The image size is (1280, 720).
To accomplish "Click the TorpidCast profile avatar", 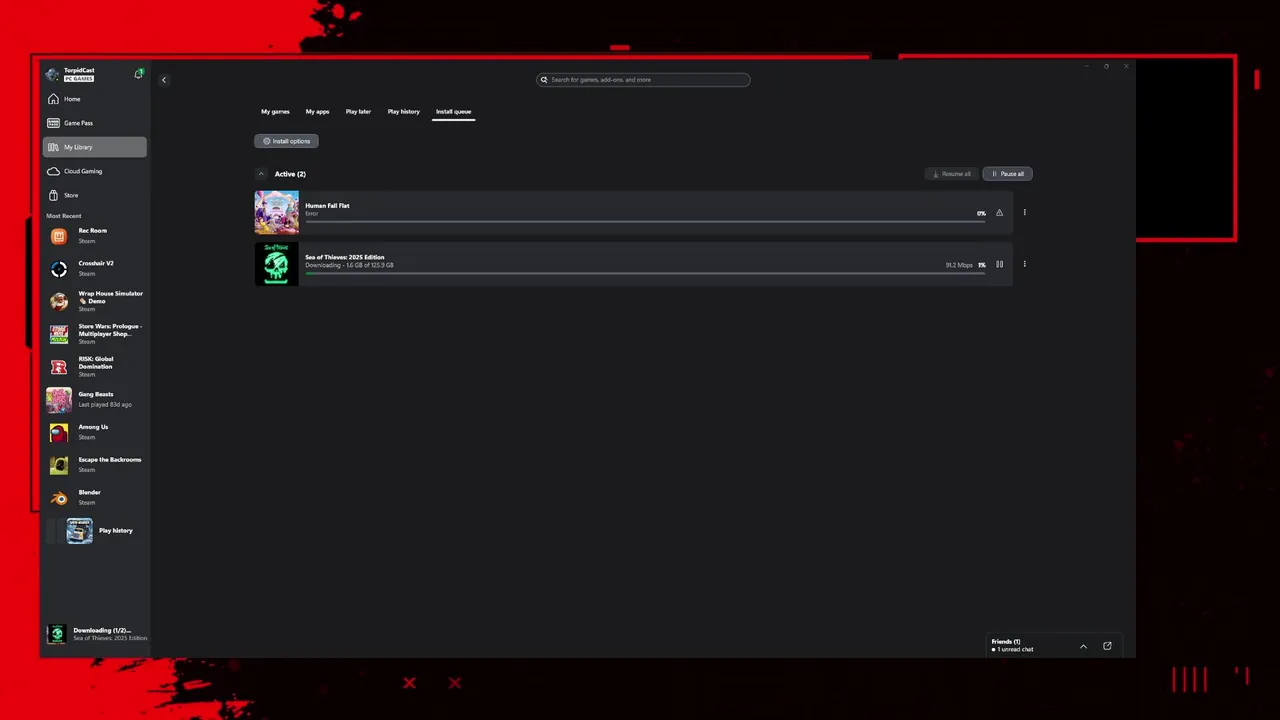I will [x=53, y=74].
